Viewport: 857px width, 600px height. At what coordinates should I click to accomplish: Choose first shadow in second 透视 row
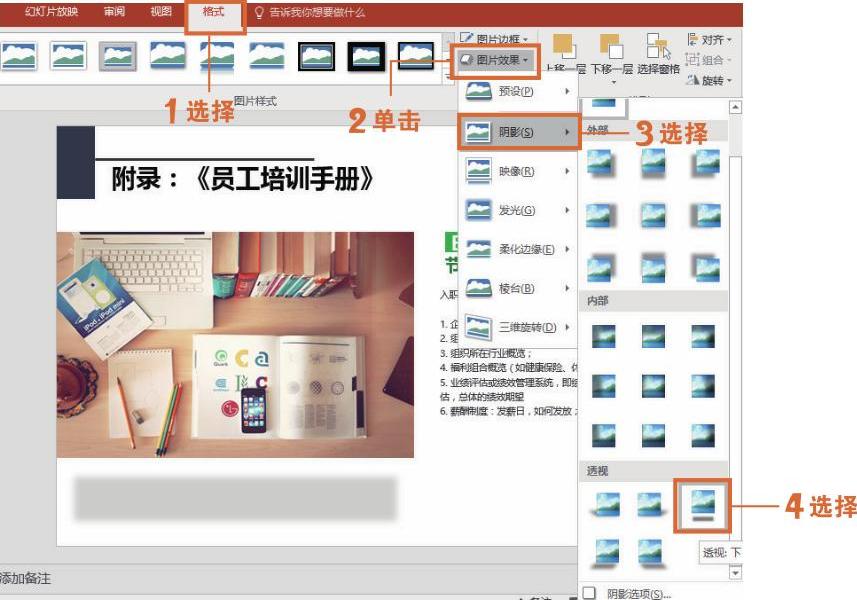tap(606, 552)
